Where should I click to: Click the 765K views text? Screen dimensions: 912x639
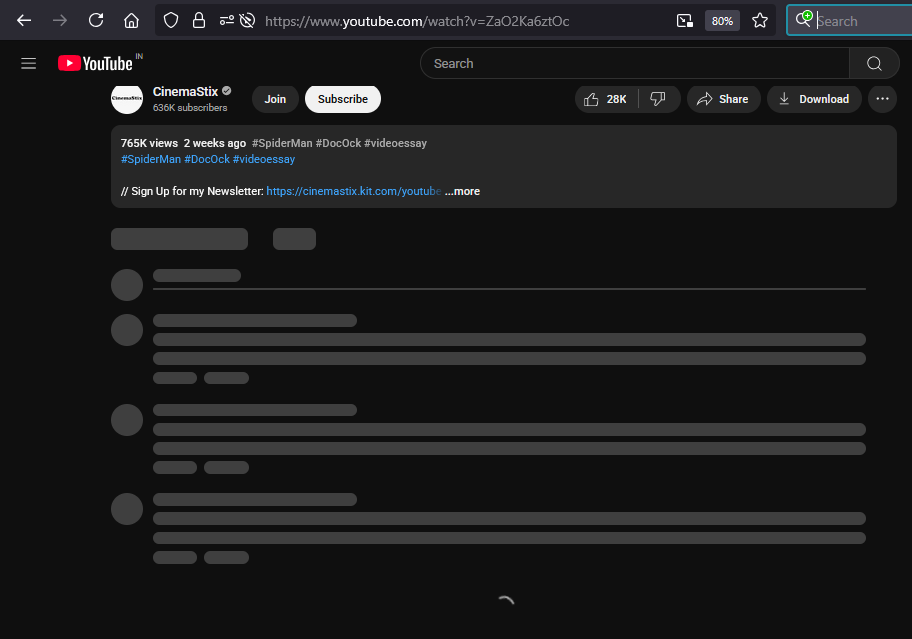[x=149, y=143]
